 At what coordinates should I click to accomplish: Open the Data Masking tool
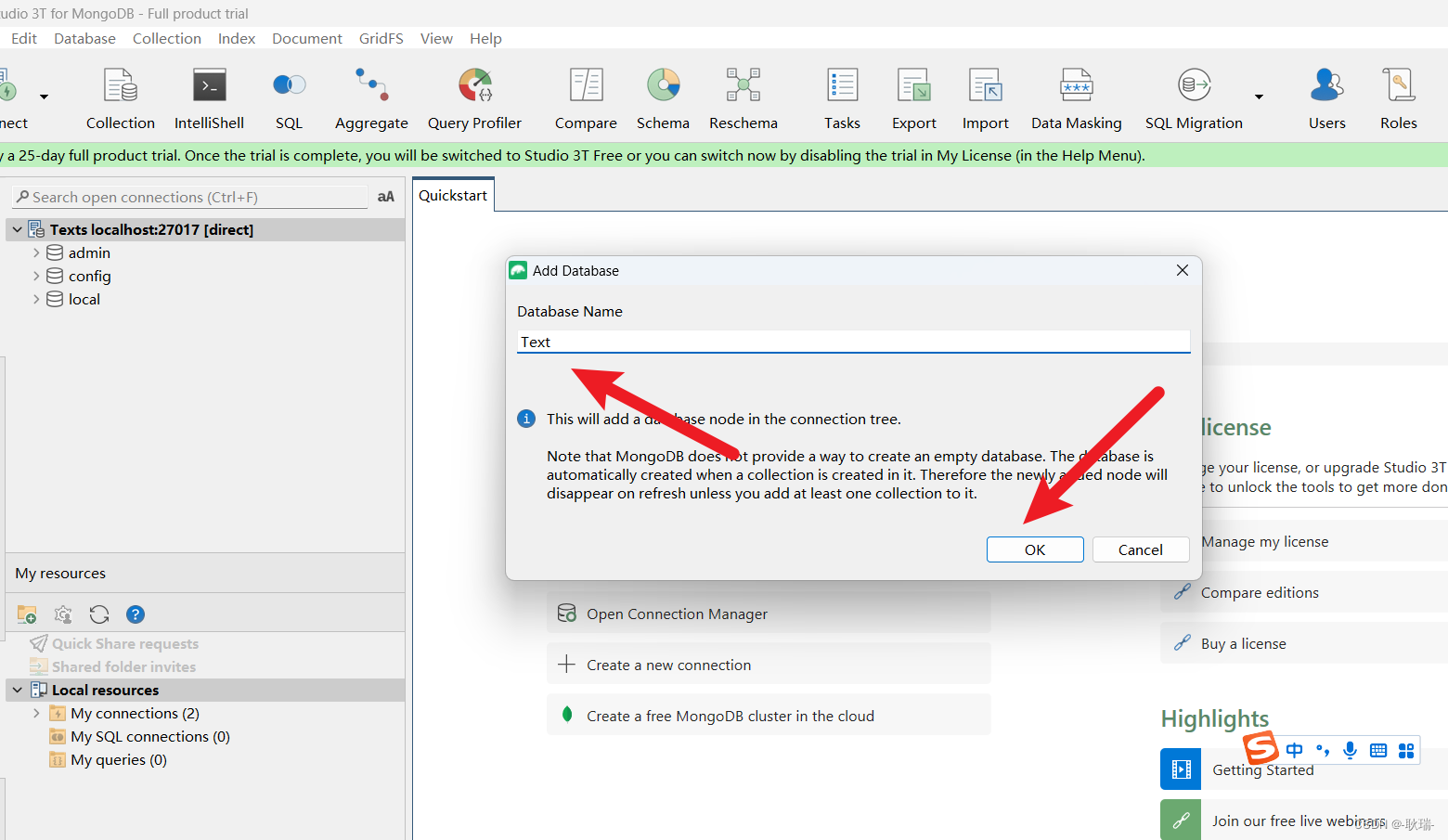coord(1076,98)
